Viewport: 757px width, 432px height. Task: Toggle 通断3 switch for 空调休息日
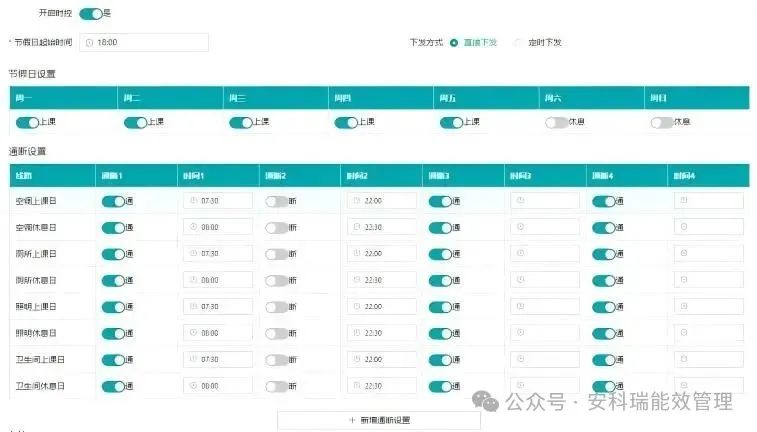point(440,228)
